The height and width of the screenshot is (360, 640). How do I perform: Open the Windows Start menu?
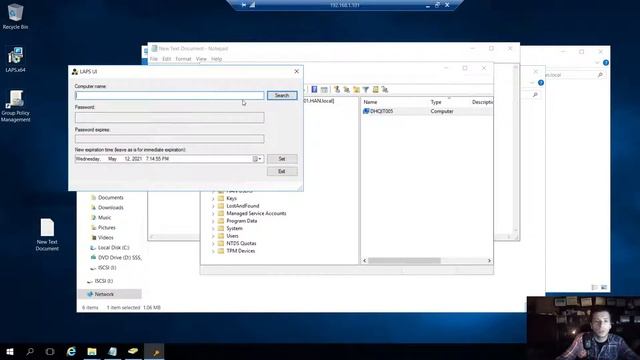10,351
